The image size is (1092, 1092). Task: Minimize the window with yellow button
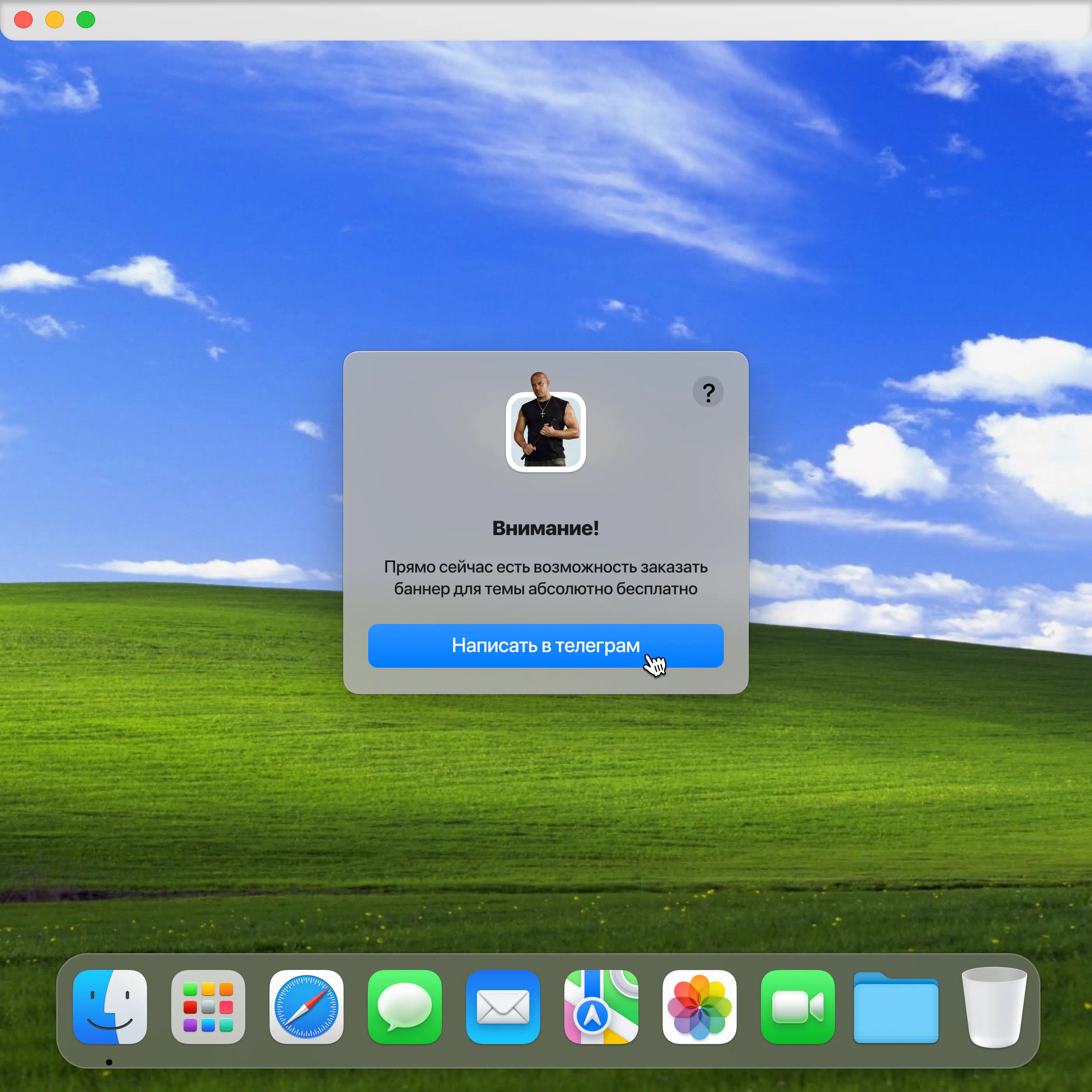55,19
